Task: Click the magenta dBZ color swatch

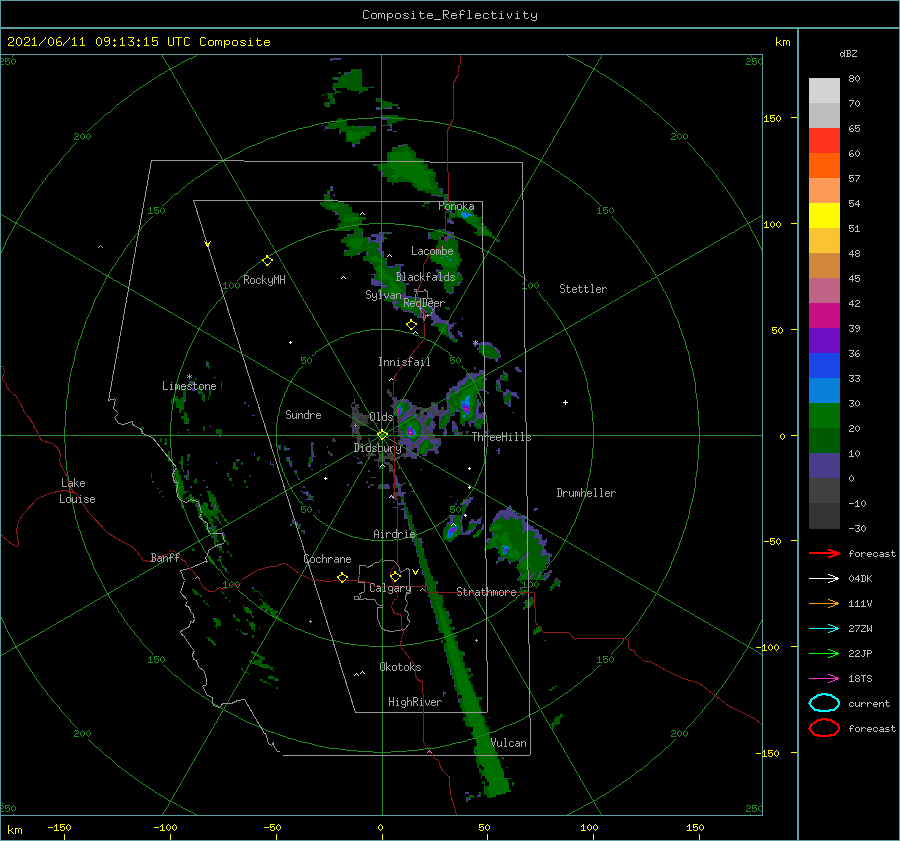Action: [824, 315]
